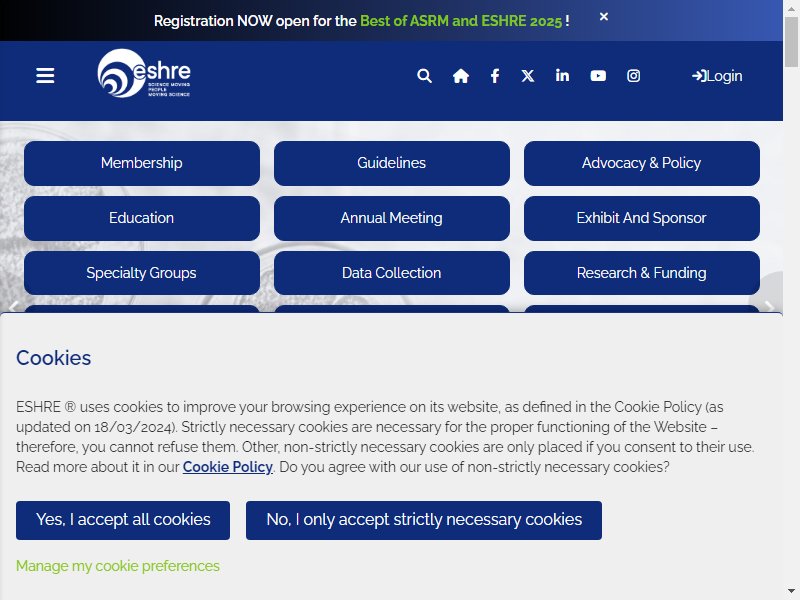The height and width of the screenshot is (600, 800).
Task: Close the registration announcement banner
Action: click(604, 17)
